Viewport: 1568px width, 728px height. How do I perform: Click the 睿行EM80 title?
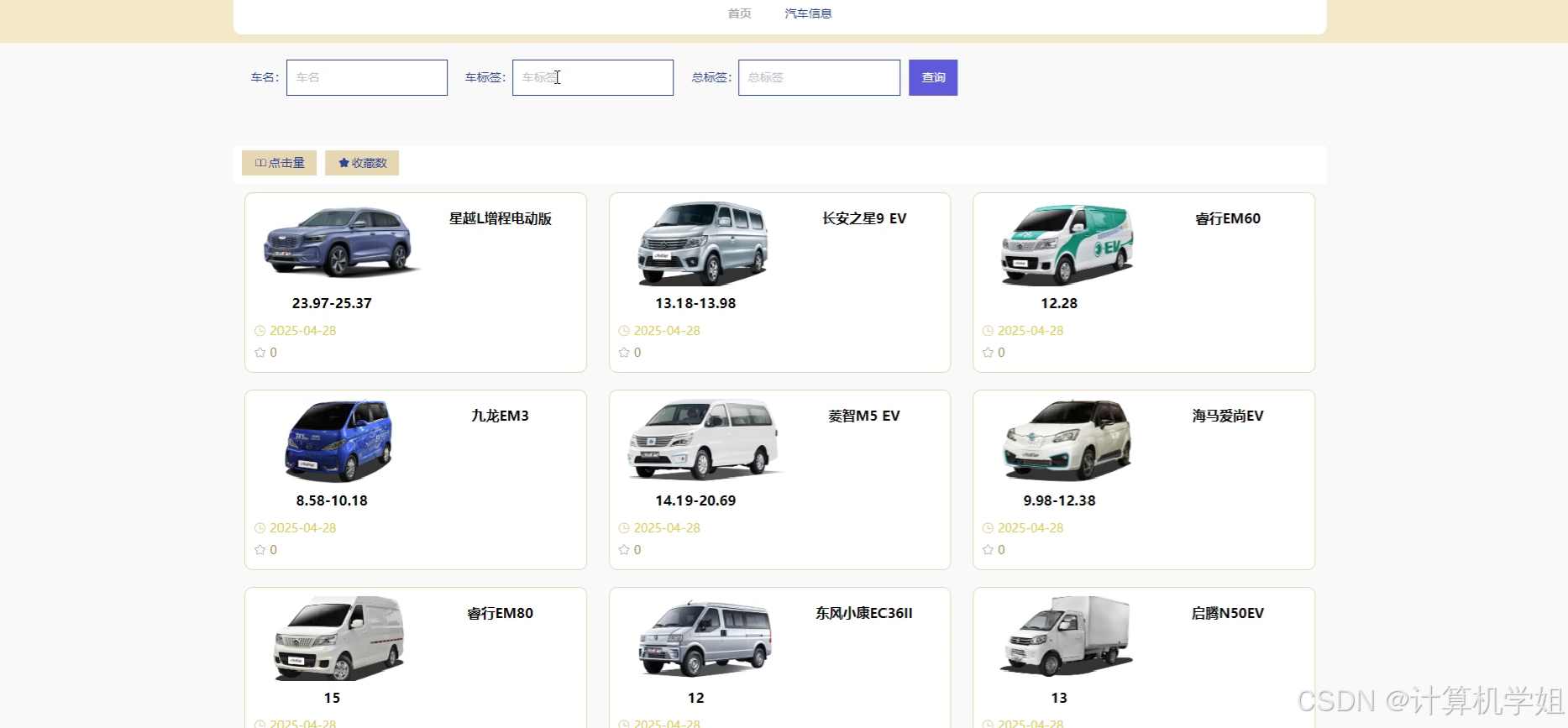coord(501,613)
